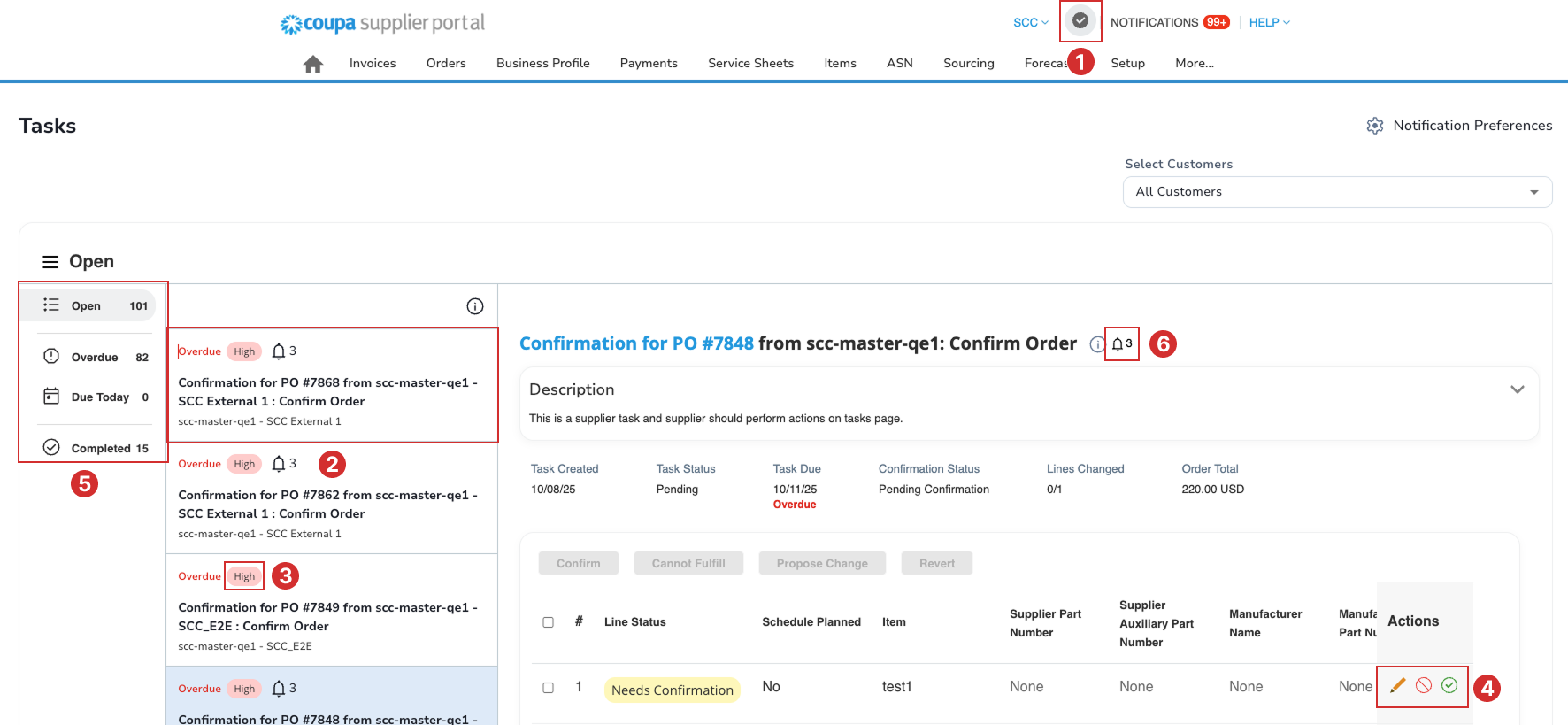The image size is (1568, 725).
Task: Click the Coupa supplier portal logo
Action: coord(382,23)
